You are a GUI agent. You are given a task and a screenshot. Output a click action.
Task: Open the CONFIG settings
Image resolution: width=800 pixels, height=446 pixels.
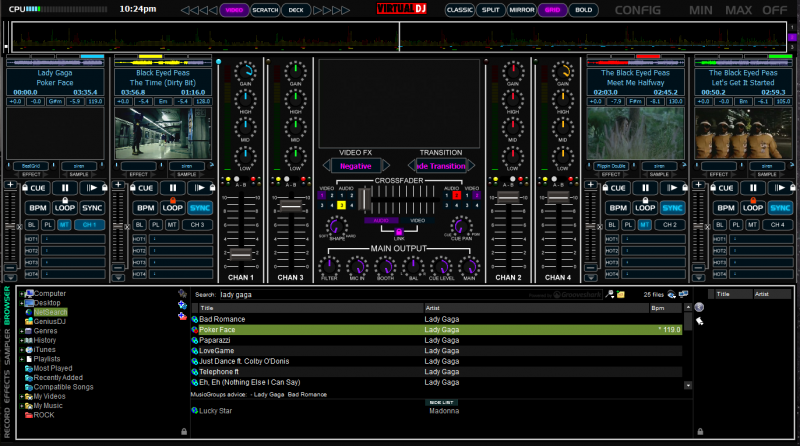637,10
